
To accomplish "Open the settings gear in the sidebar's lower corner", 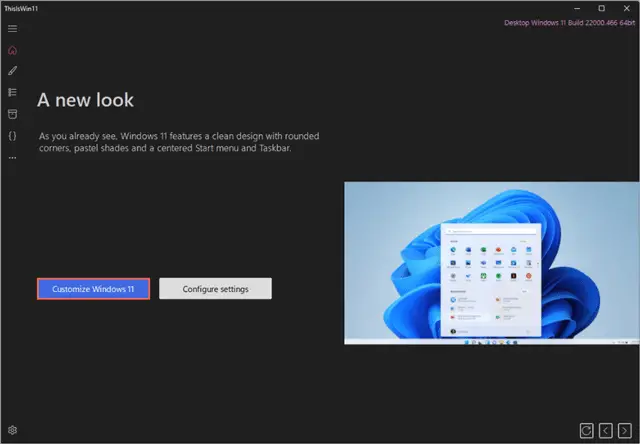I will [12, 430].
